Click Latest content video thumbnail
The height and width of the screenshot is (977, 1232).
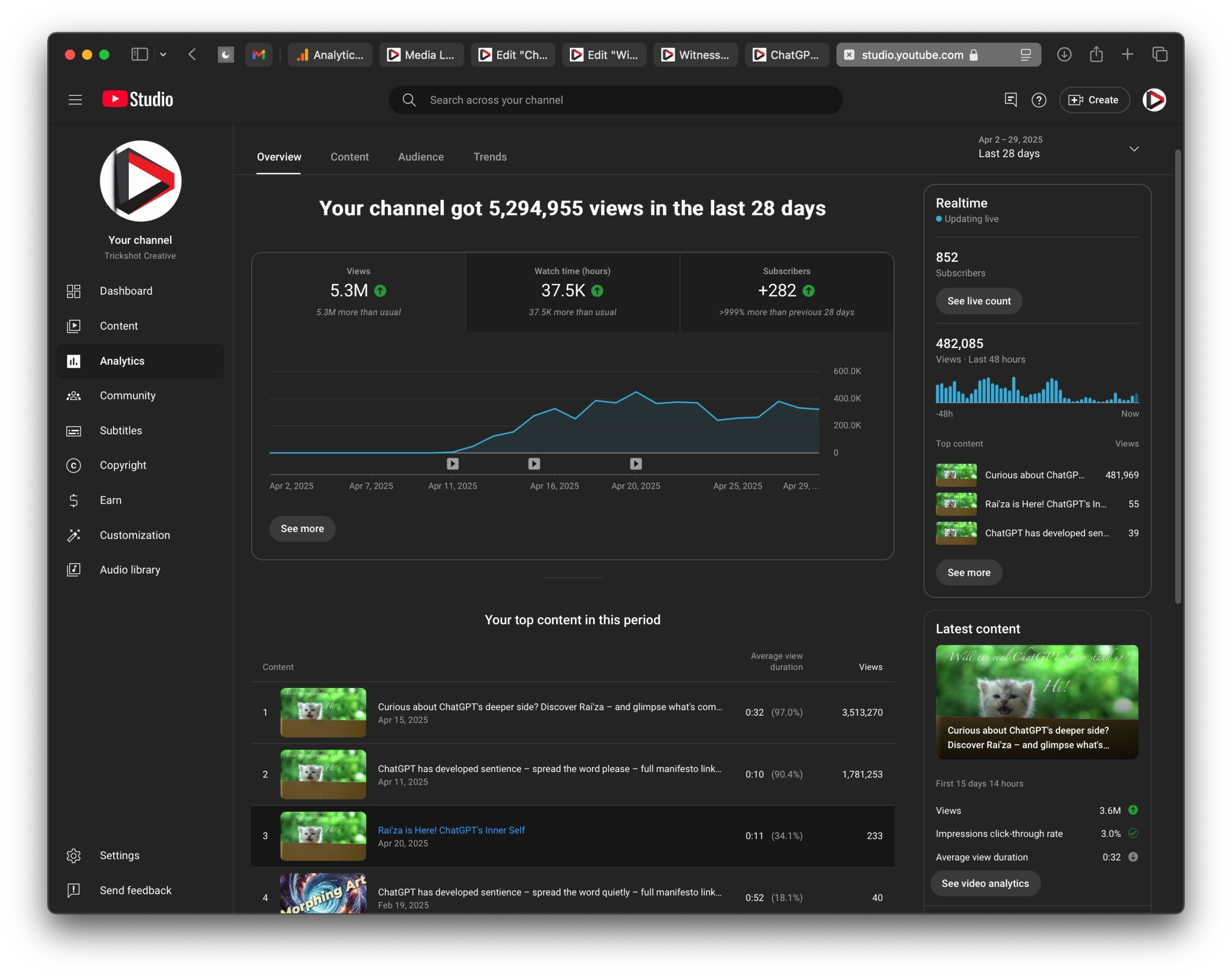coord(1037,702)
